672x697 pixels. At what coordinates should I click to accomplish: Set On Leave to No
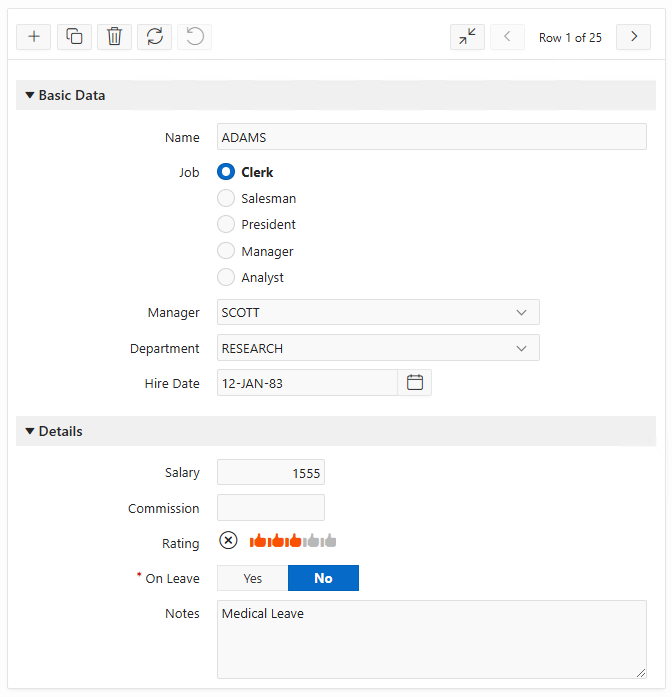(323, 578)
